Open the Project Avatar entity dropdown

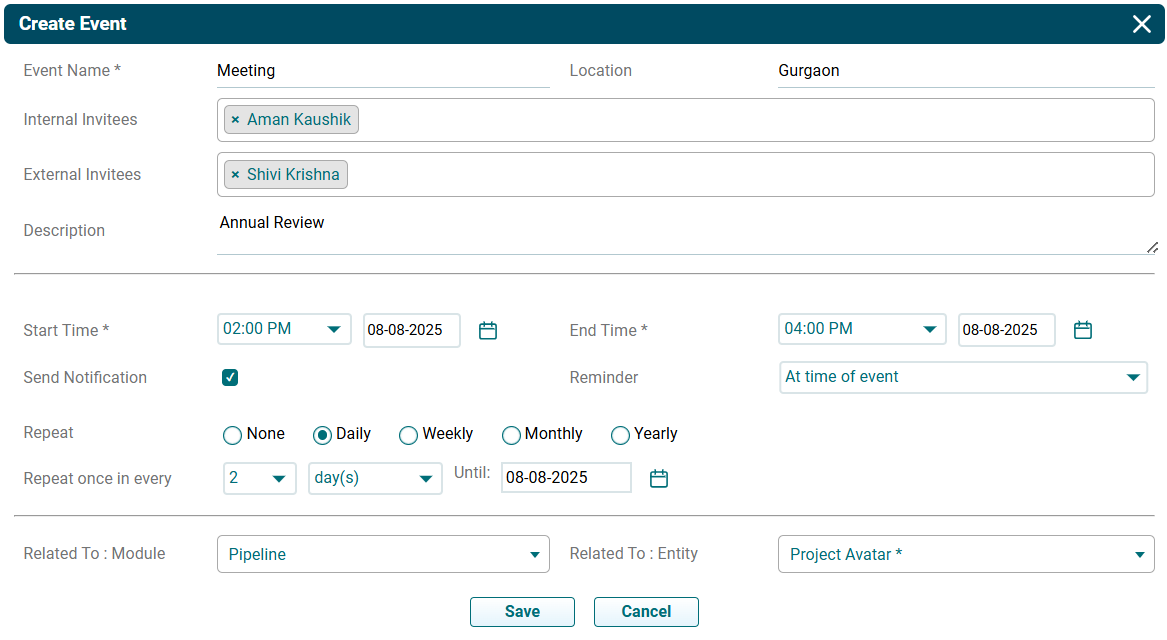(965, 554)
